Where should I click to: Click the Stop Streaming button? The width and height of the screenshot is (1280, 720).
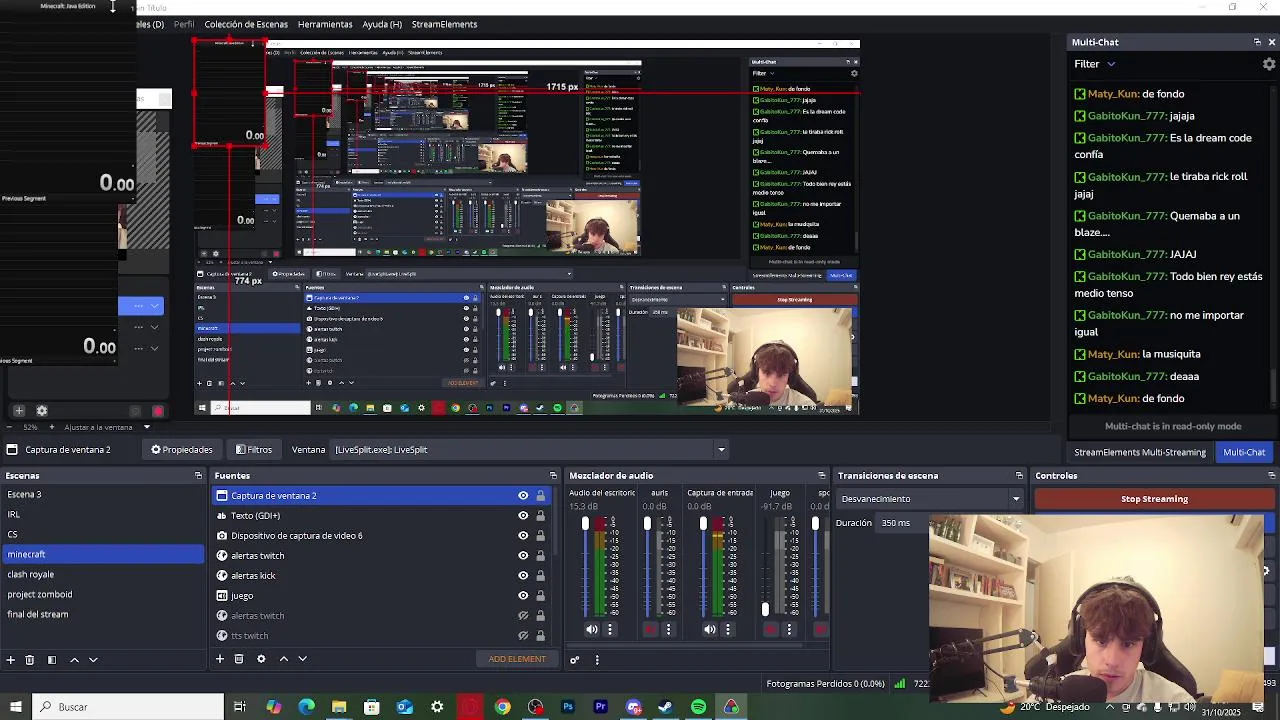tap(1154, 499)
